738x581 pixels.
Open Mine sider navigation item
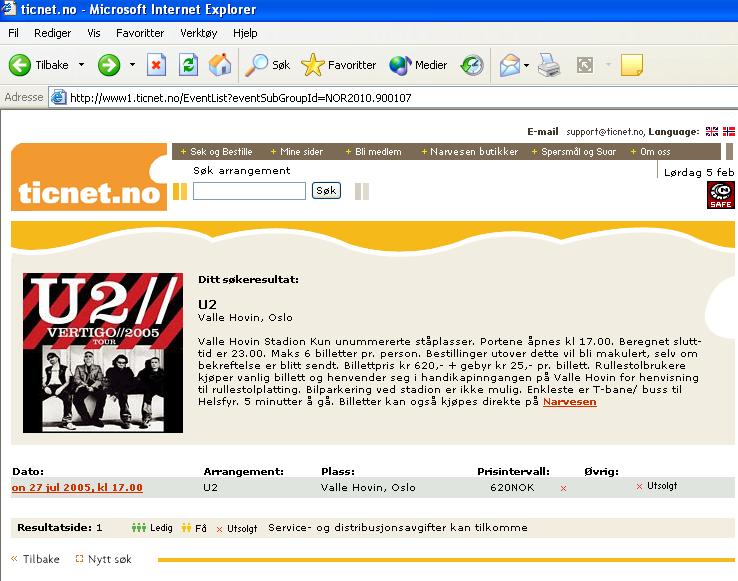point(297,152)
